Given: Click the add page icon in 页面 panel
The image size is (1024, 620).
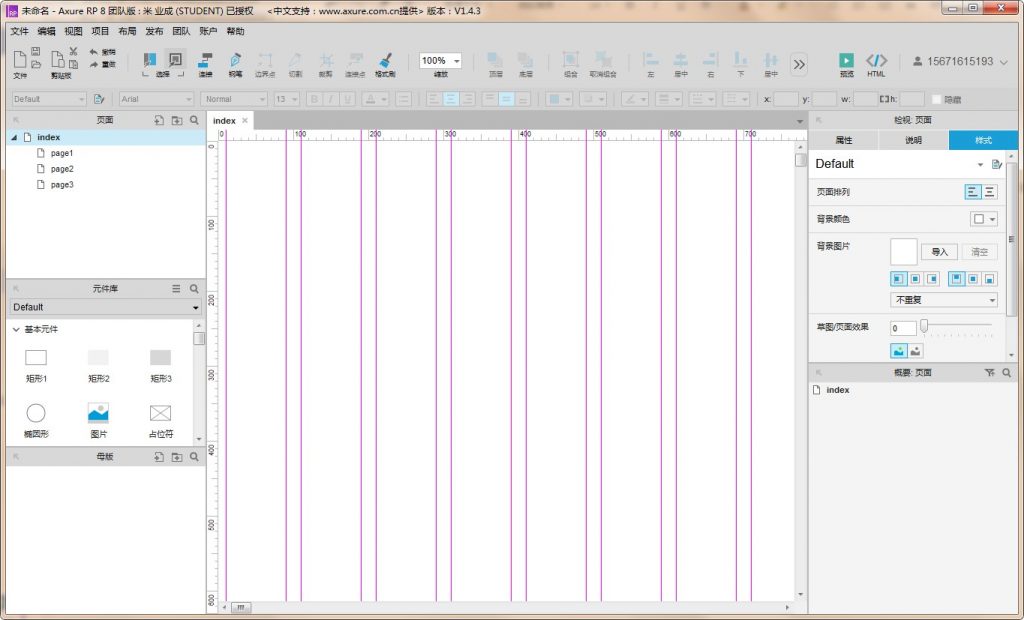Looking at the screenshot, I should pos(159,120).
